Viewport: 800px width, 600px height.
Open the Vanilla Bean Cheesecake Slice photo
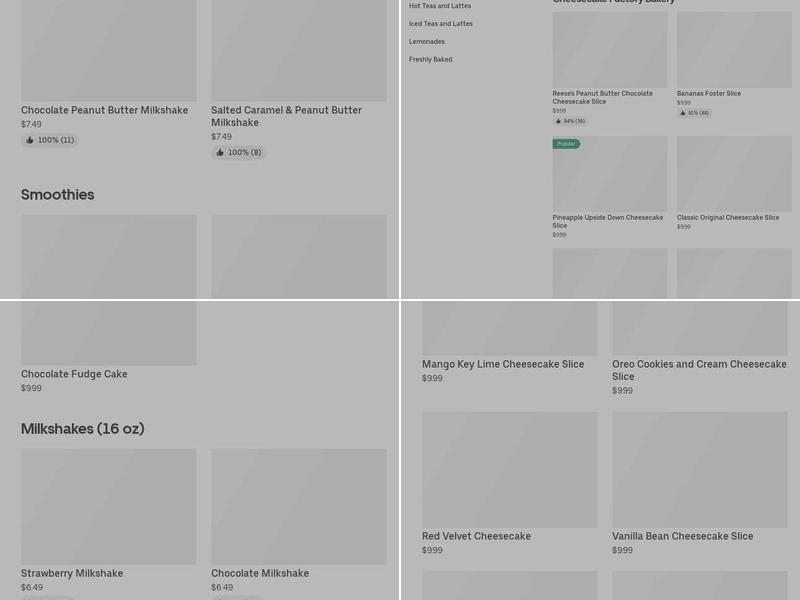click(700, 469)
